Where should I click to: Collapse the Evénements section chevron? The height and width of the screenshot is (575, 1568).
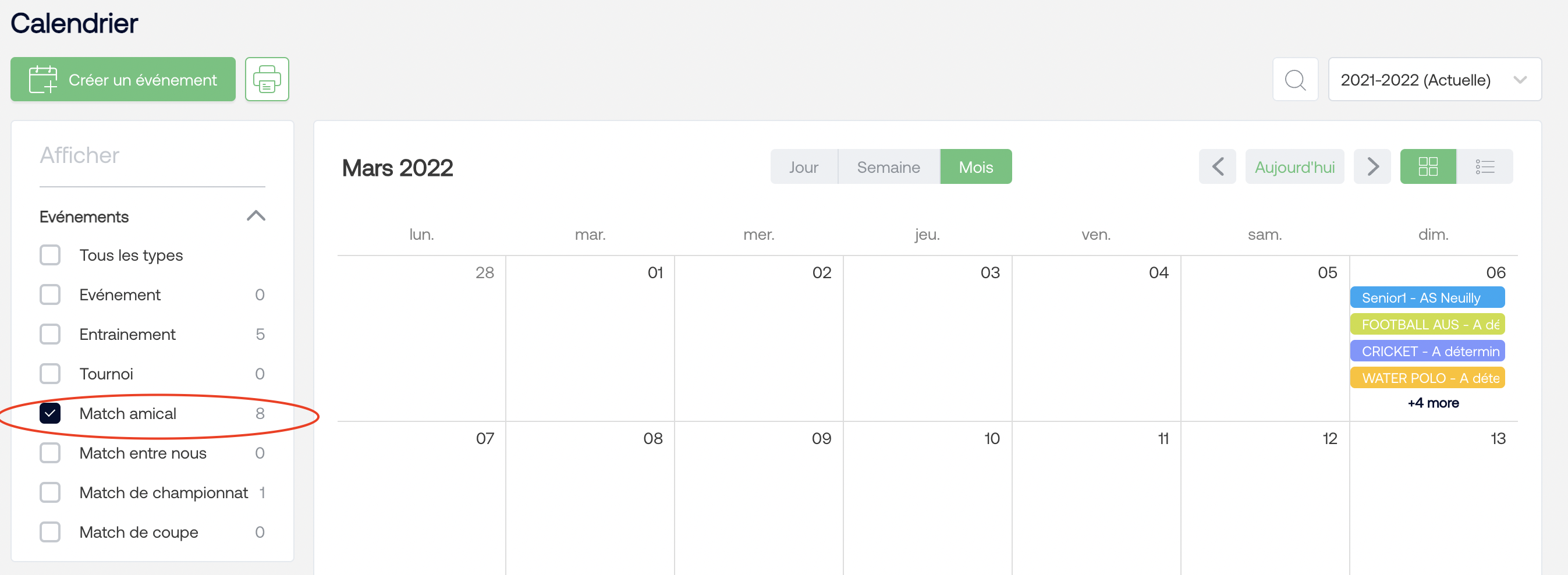point(256,216)
